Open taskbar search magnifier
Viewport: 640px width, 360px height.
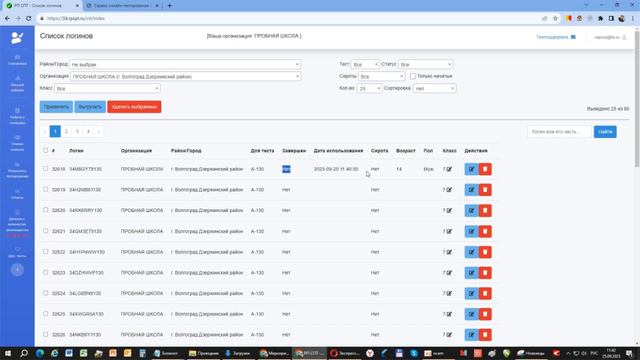(24, 353)
